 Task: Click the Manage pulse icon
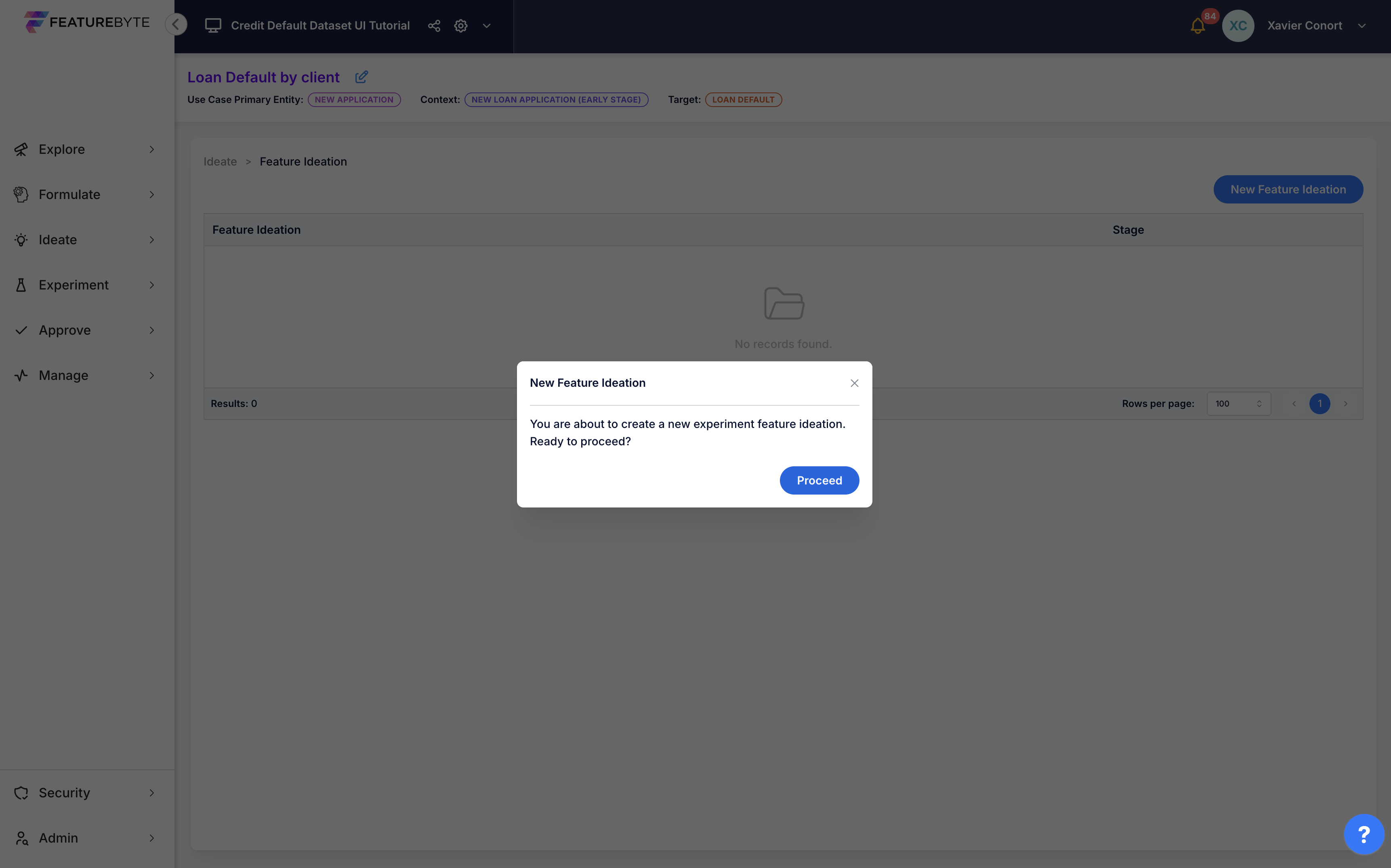tap(21, 375)
